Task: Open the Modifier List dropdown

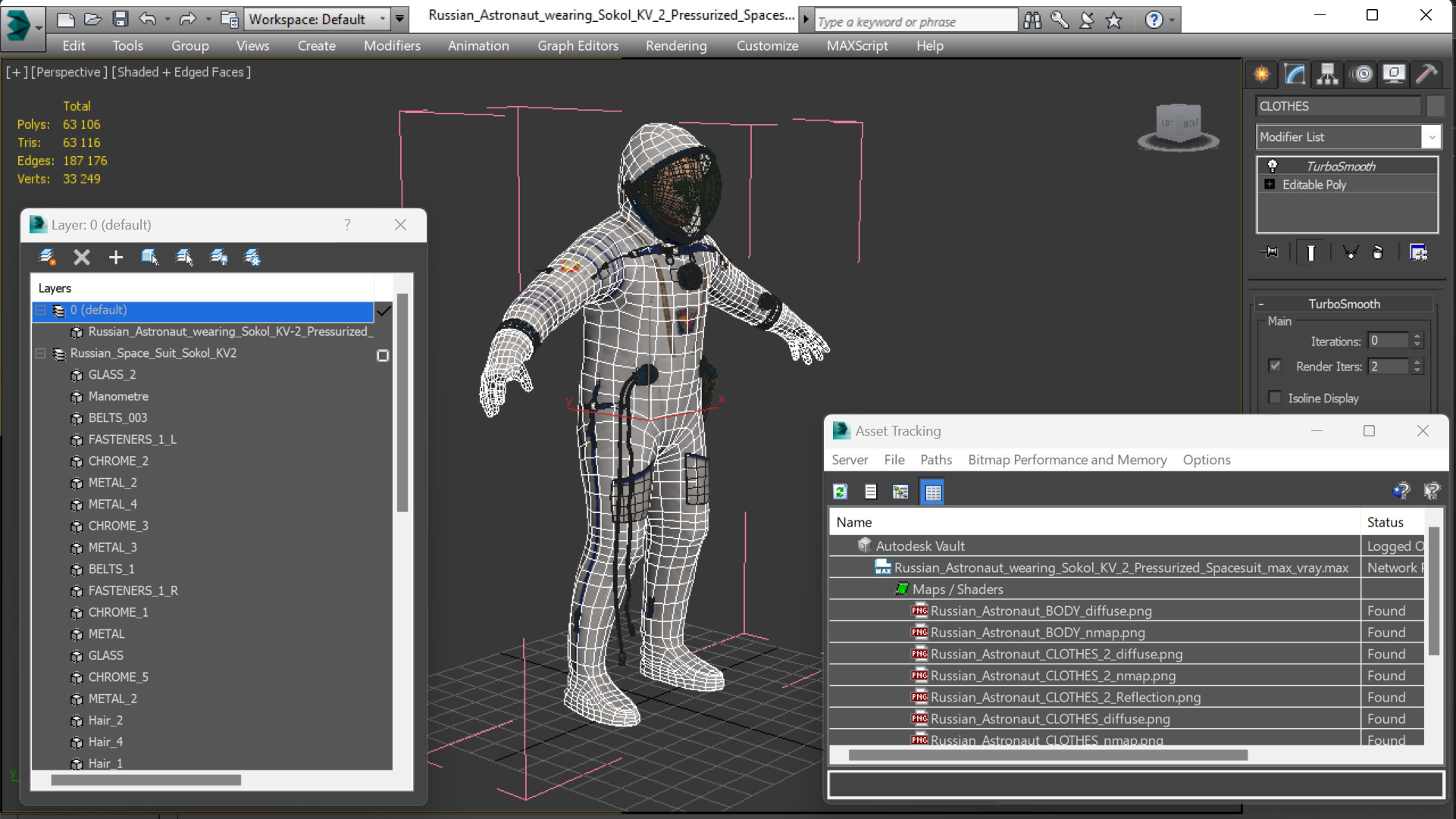Action: 1431,137
